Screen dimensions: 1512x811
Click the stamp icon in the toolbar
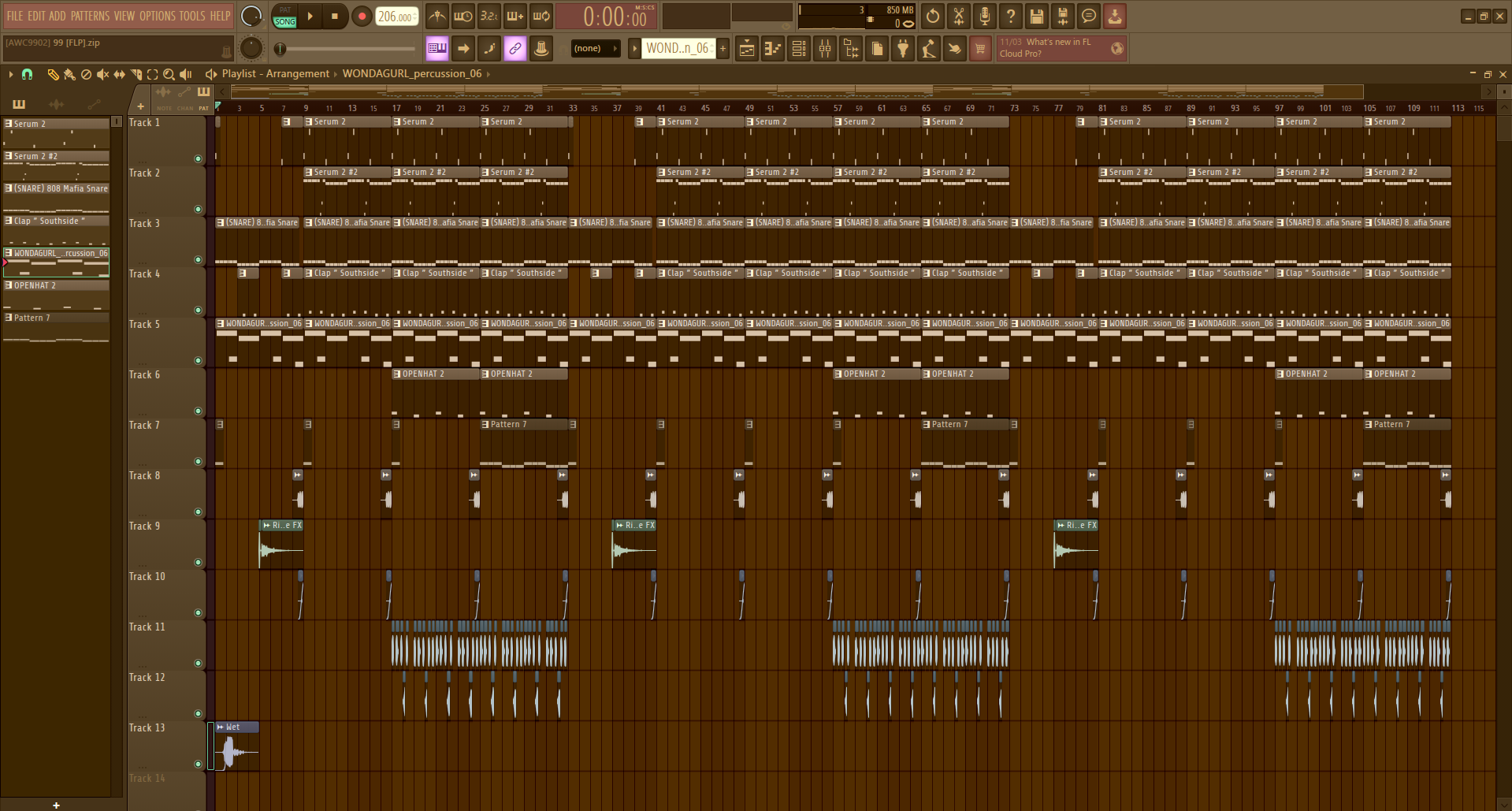(x=541, y=49)
